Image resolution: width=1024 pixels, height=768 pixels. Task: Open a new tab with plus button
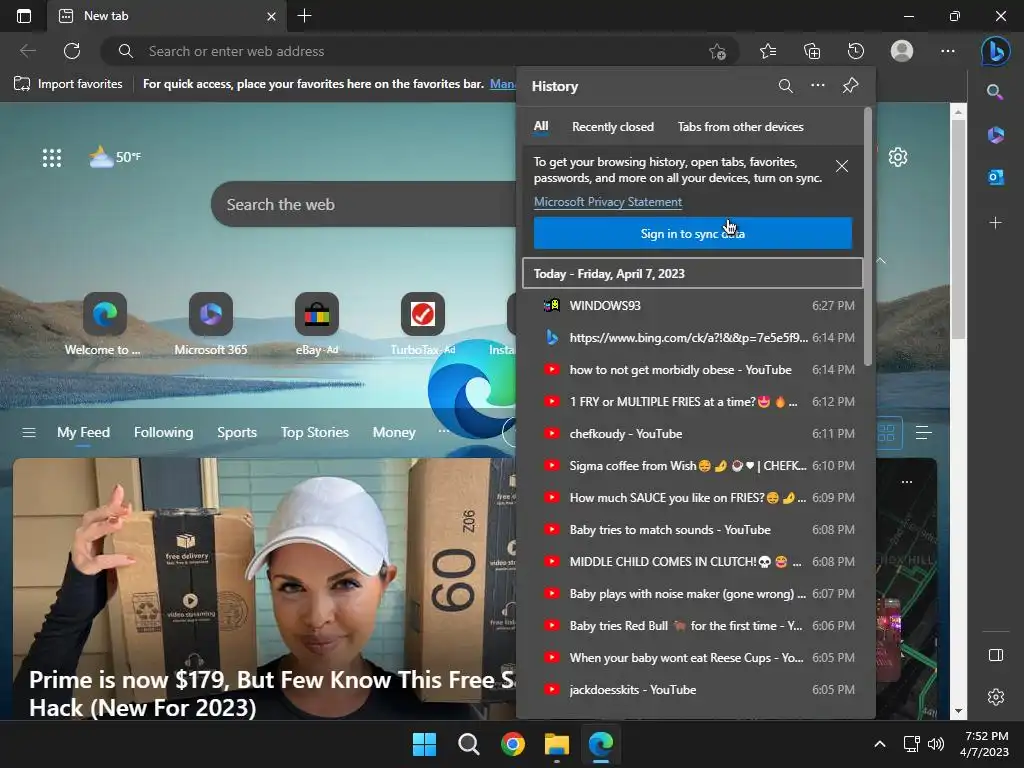pyautogui.click(x=304, y=16)
